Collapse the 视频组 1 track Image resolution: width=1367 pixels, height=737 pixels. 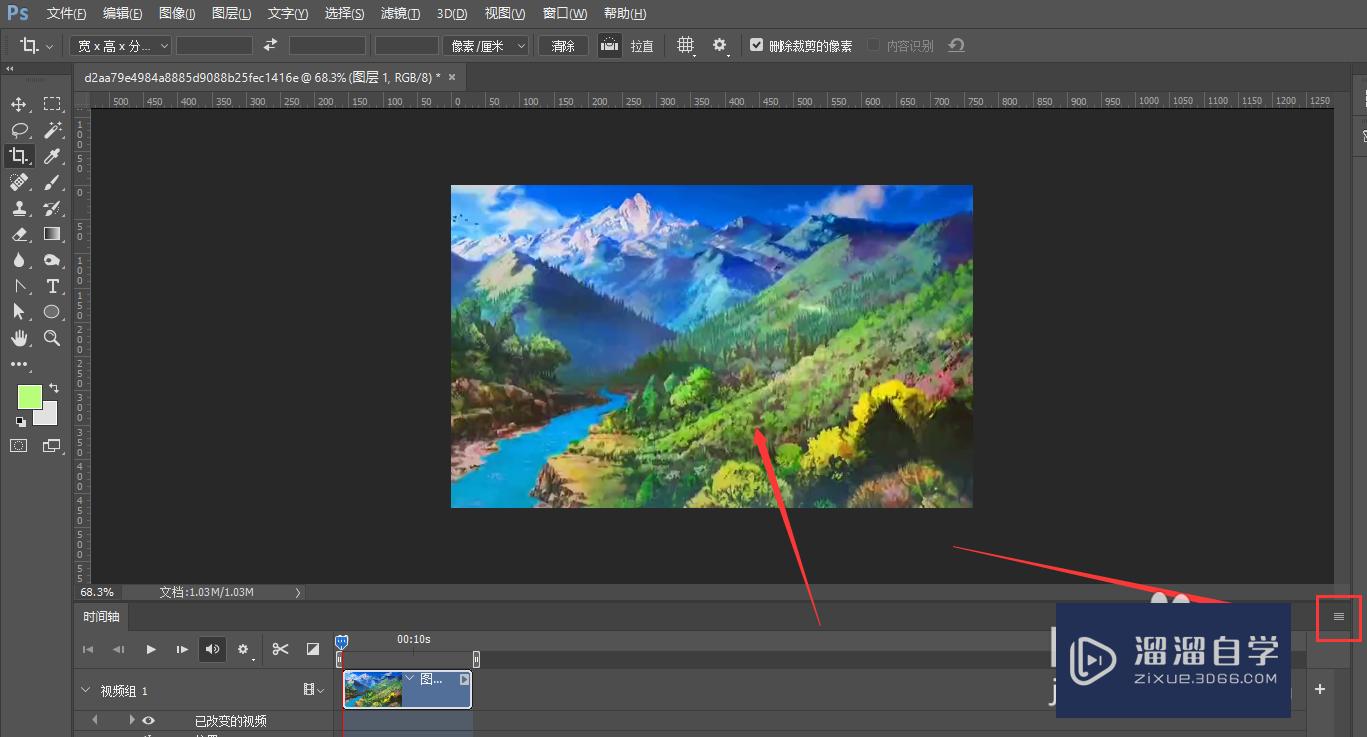click(85, 691)
